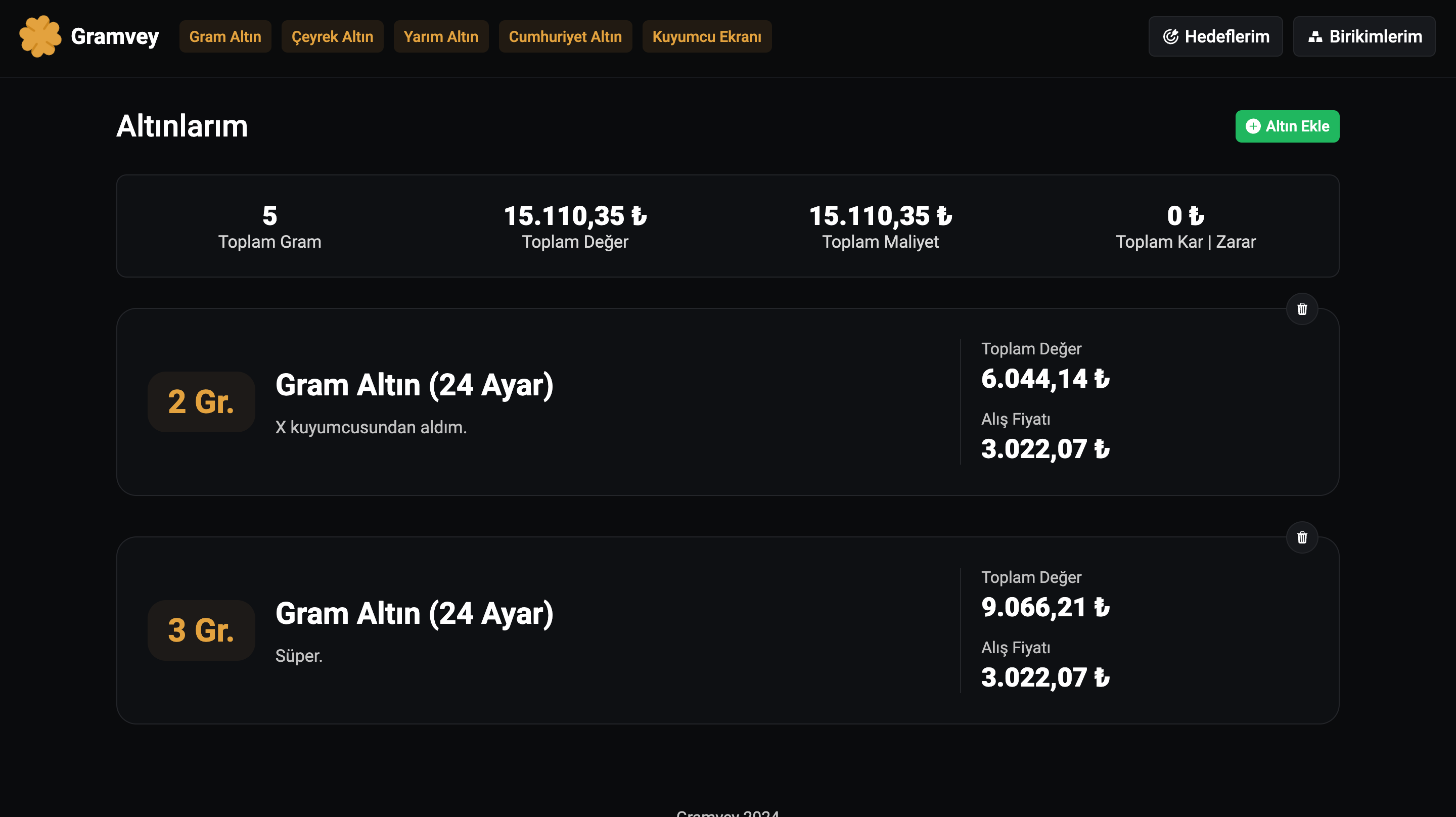Click the Toplam Kar | Zarar summary
The width and height of the screenshot is (1456, 817).
(x=1185, y=242)
